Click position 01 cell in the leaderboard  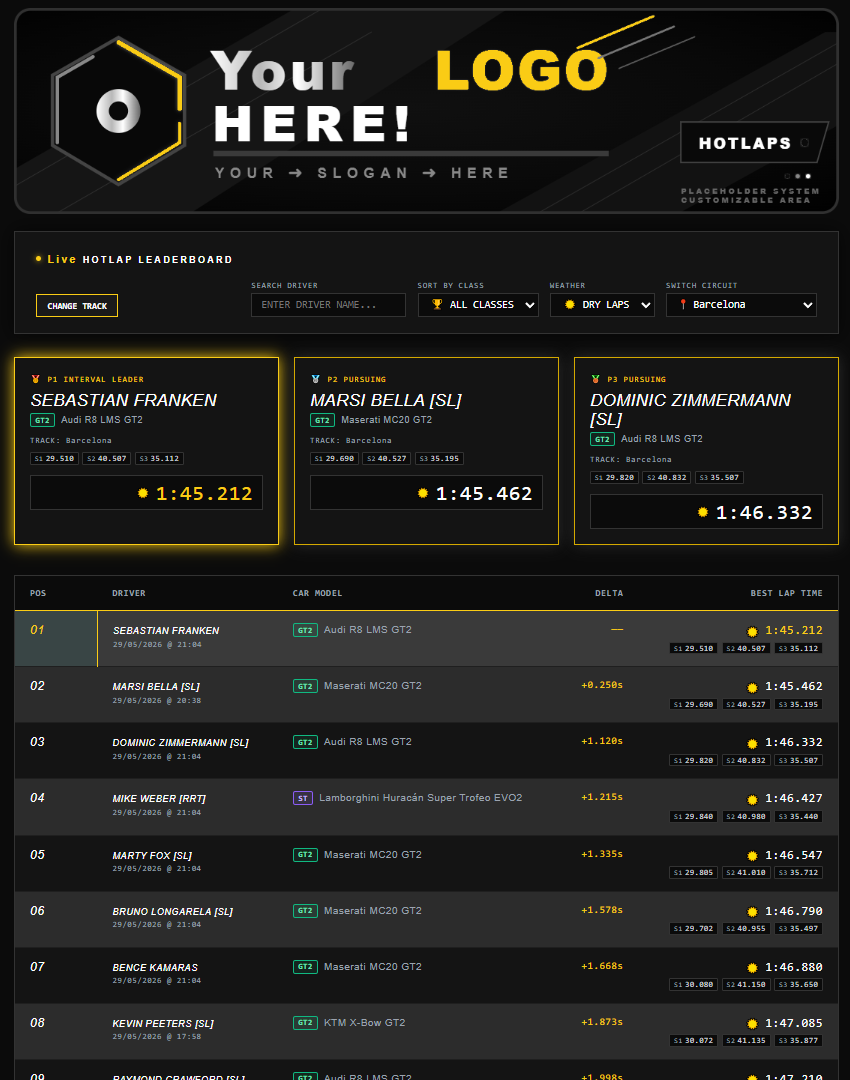[56, 638]
